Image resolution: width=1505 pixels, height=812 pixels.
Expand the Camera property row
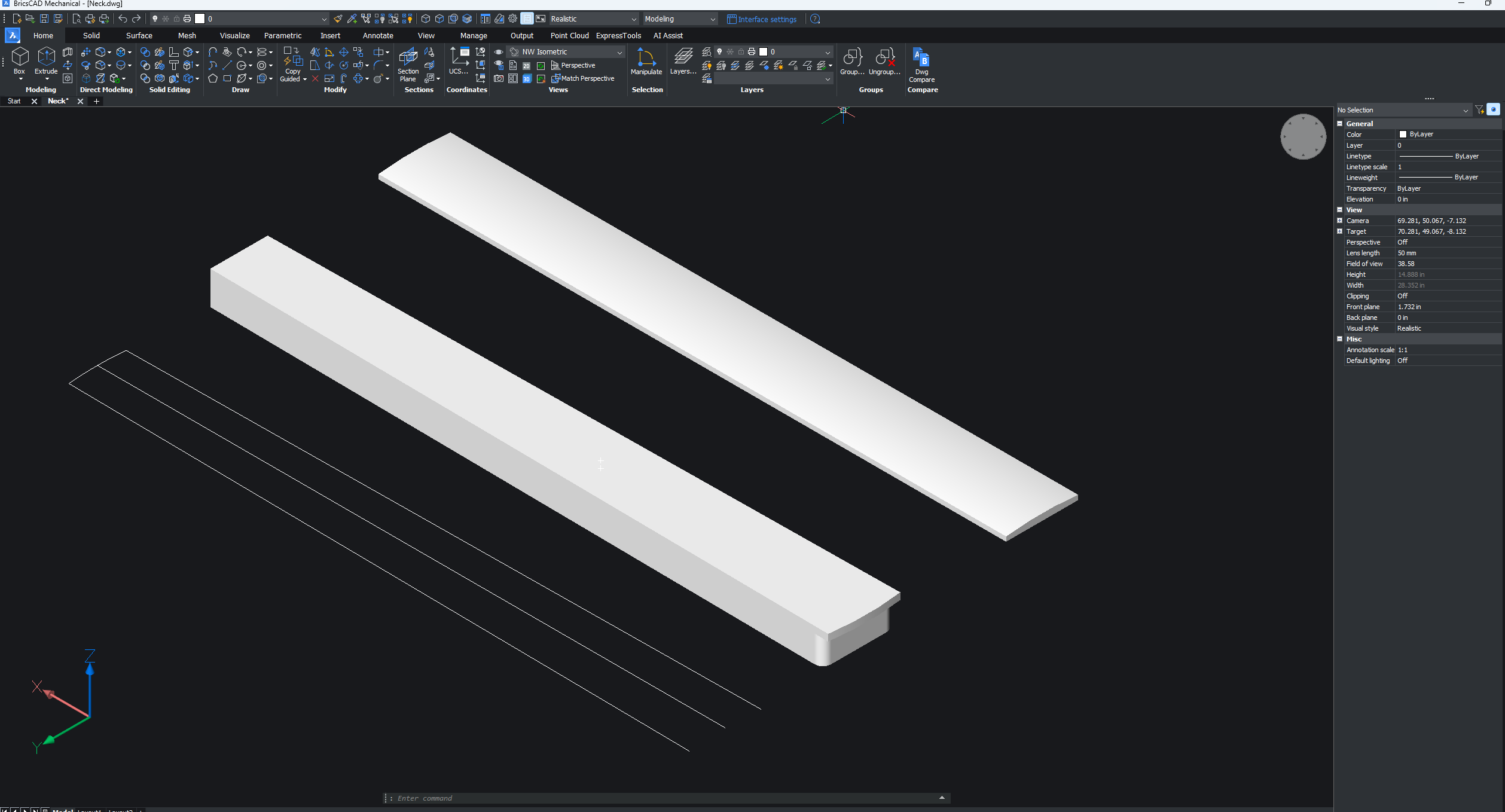[1340, 221]
